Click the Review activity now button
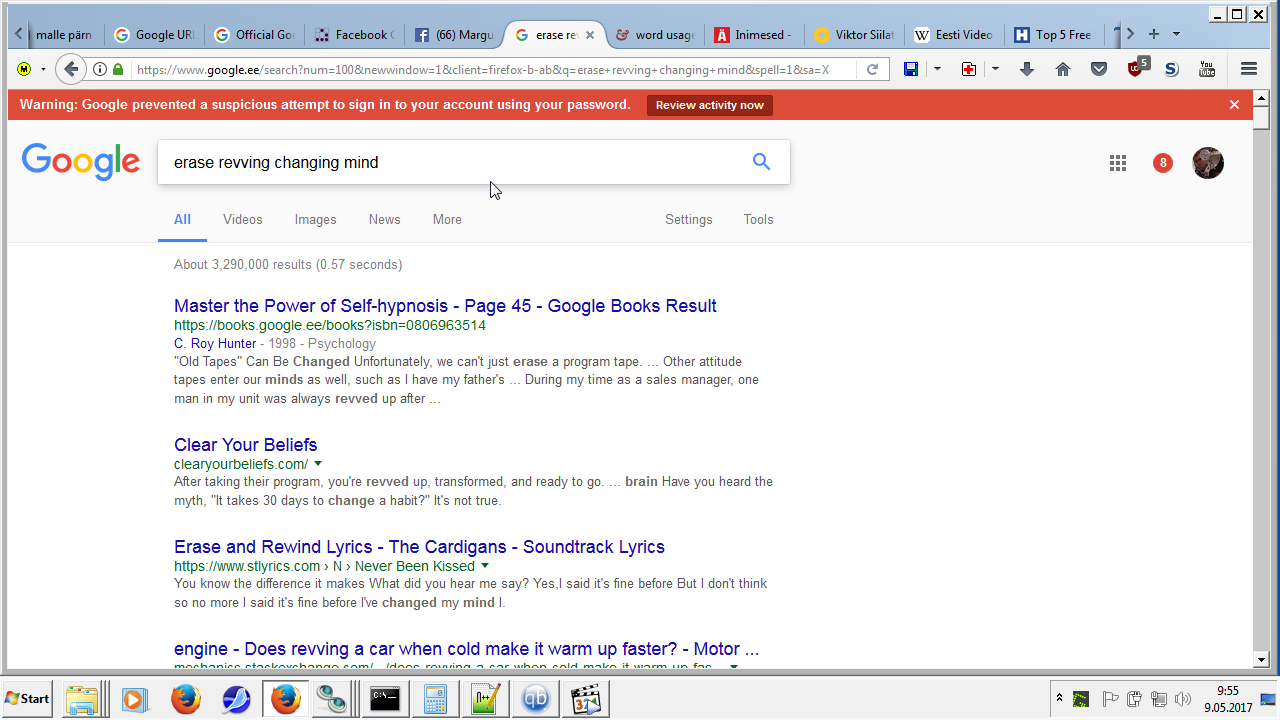 709,105
